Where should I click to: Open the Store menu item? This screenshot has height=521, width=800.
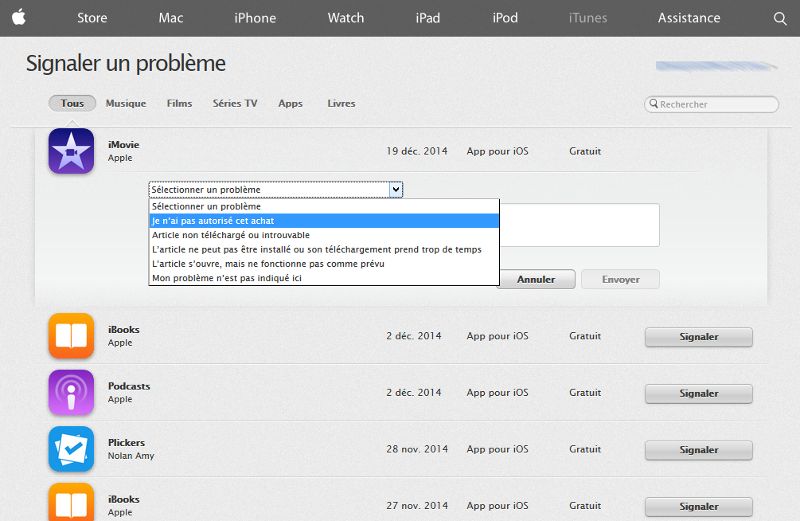pos(92,18)
